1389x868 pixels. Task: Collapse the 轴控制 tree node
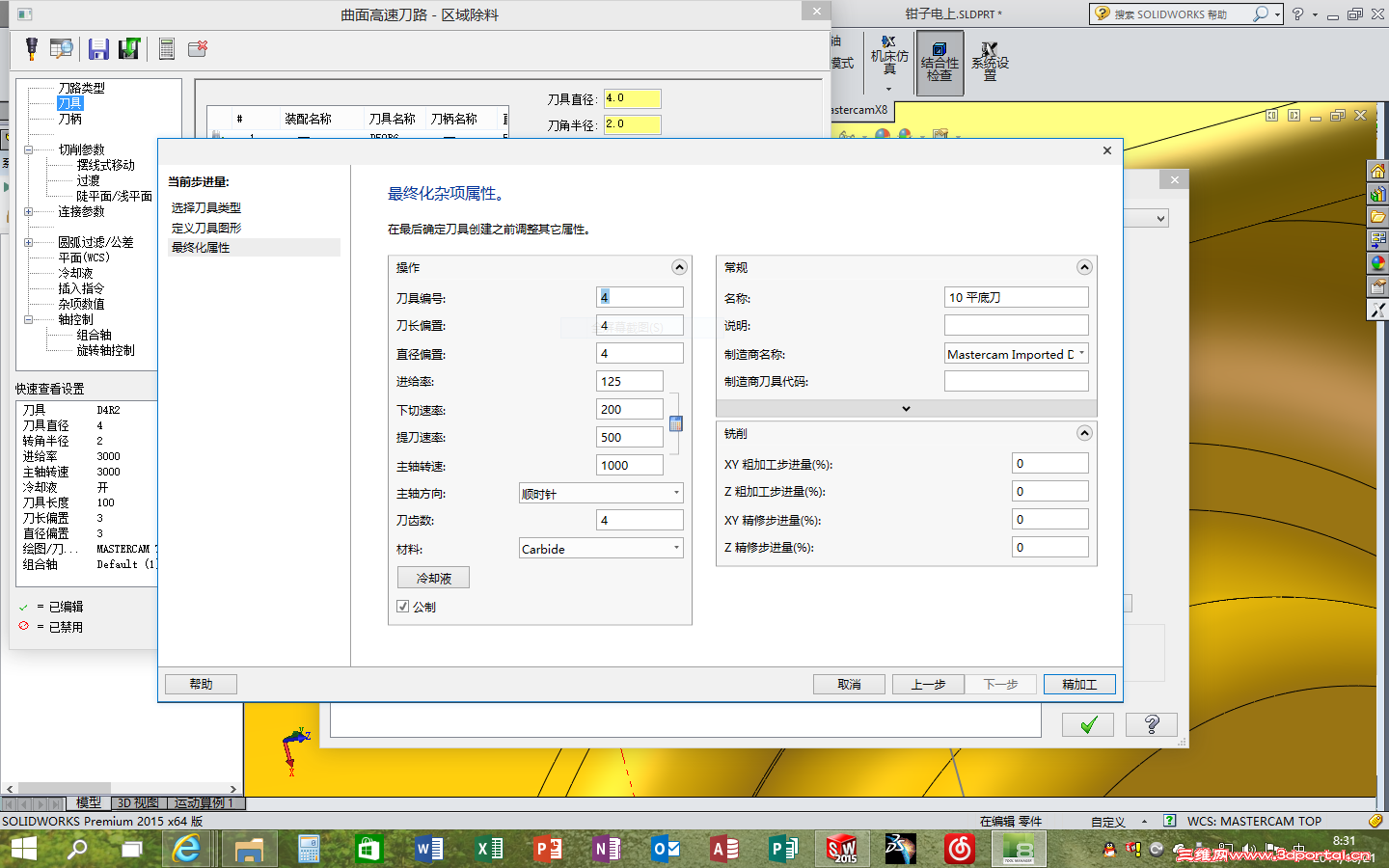pyautogui.click(x=28, y=319)
